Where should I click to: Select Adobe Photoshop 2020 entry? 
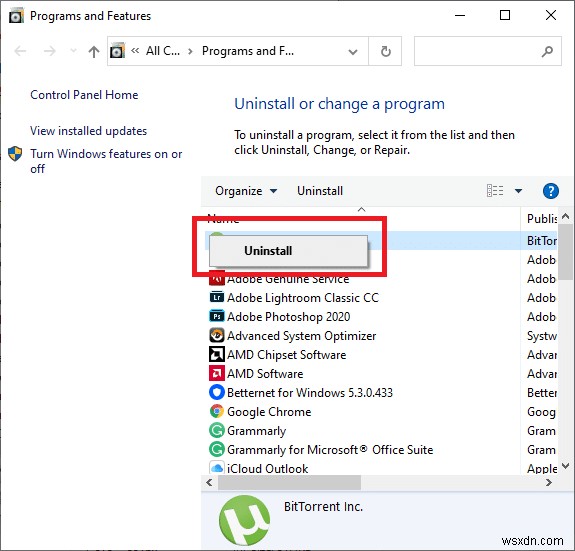click(288, 317)
